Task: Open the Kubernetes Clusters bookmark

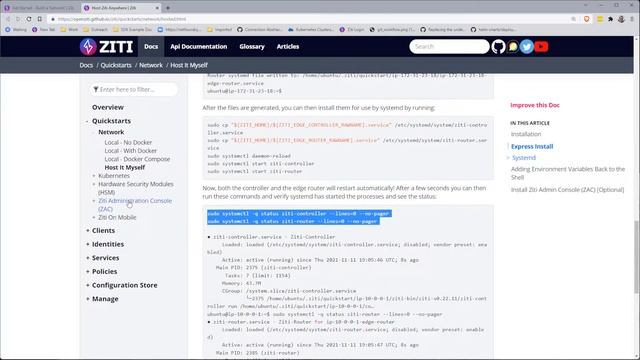Action: pos(311,29)
